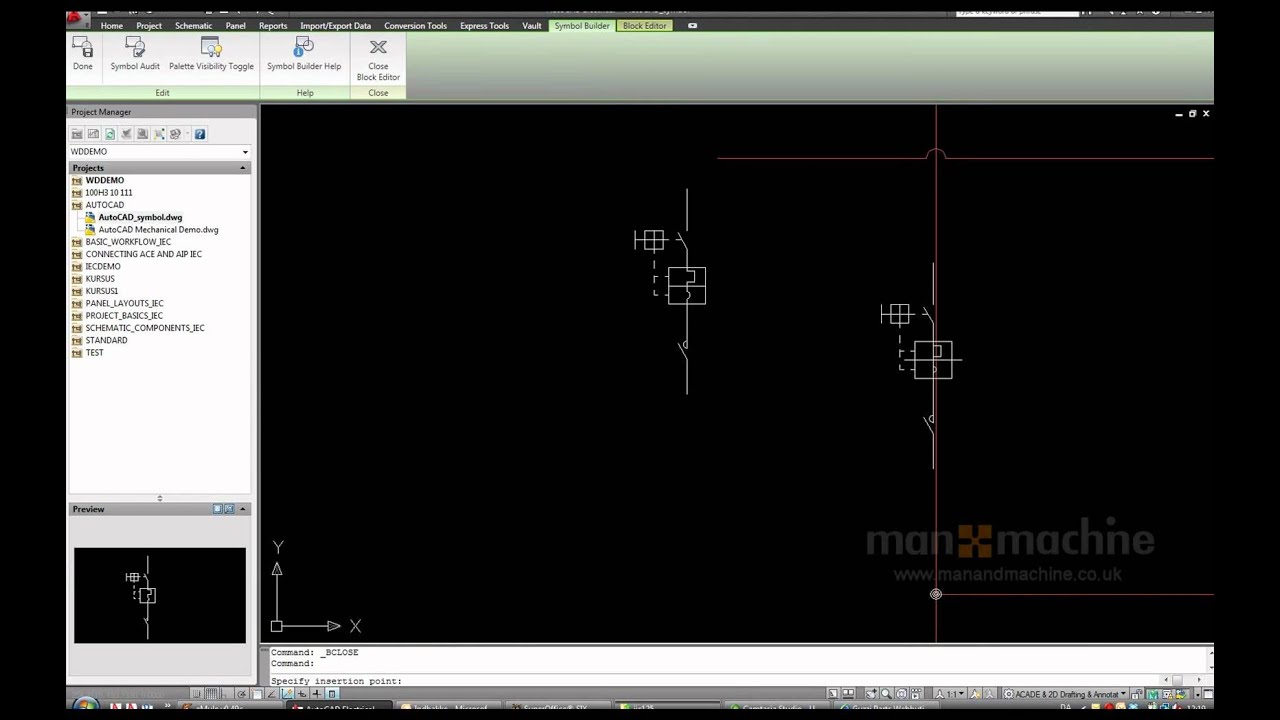This screenshot has width=1280, height=720.
Task: Switch to Express Tools tab
Action: point(484,26)
